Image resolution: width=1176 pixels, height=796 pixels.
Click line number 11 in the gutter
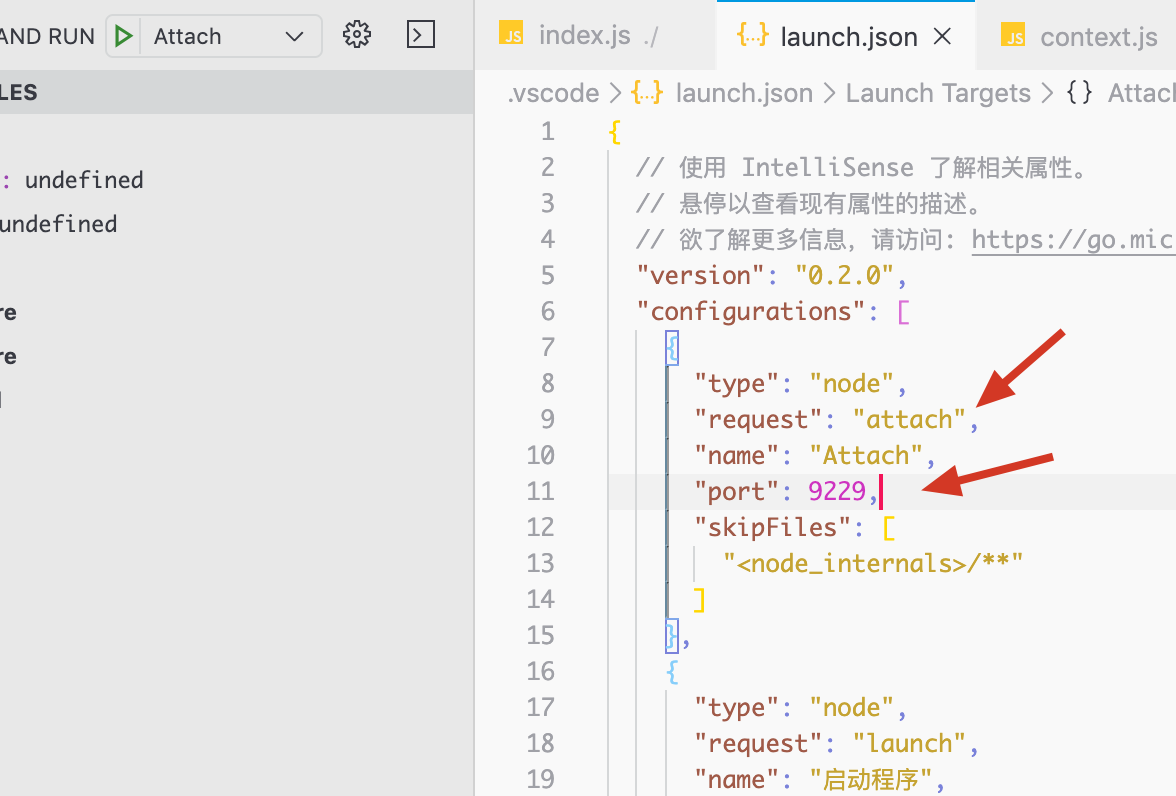pos(540,491)
